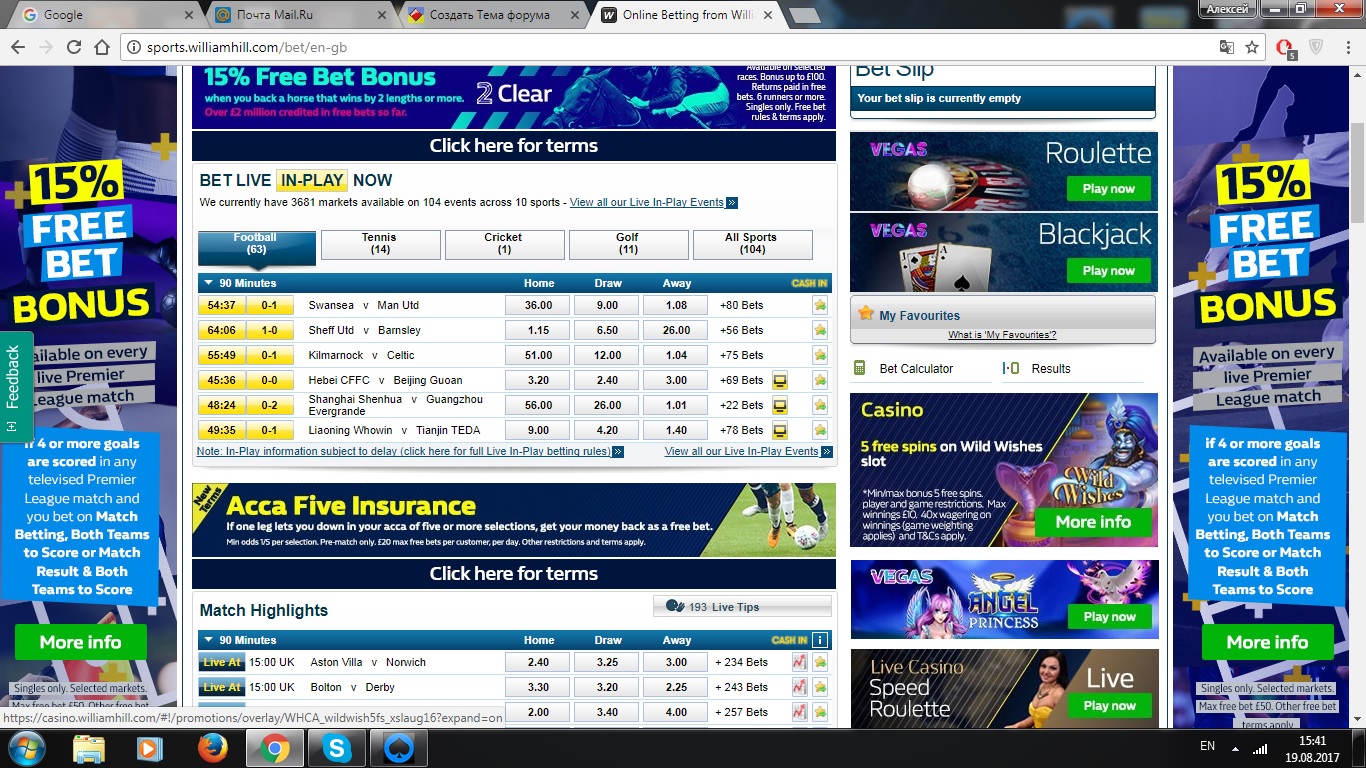Open the poker spade app in taskbar
This screenshot has width=1366, height=768.
click(398, 748)
